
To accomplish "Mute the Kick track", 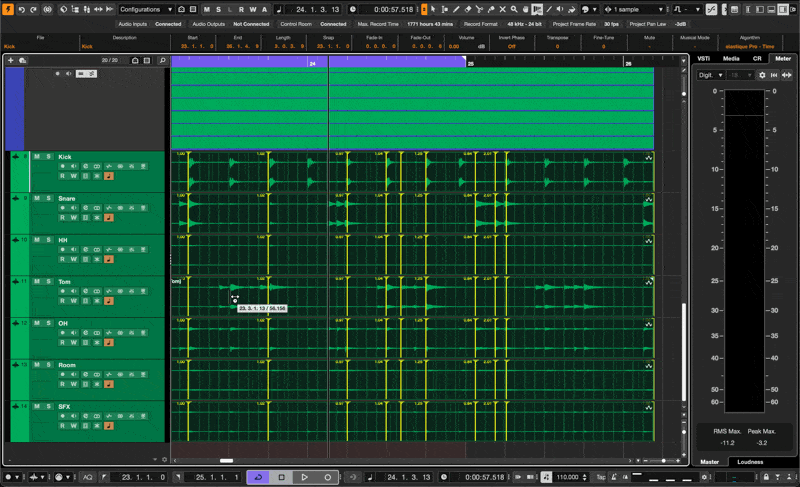I will click(x=37, y=157).
